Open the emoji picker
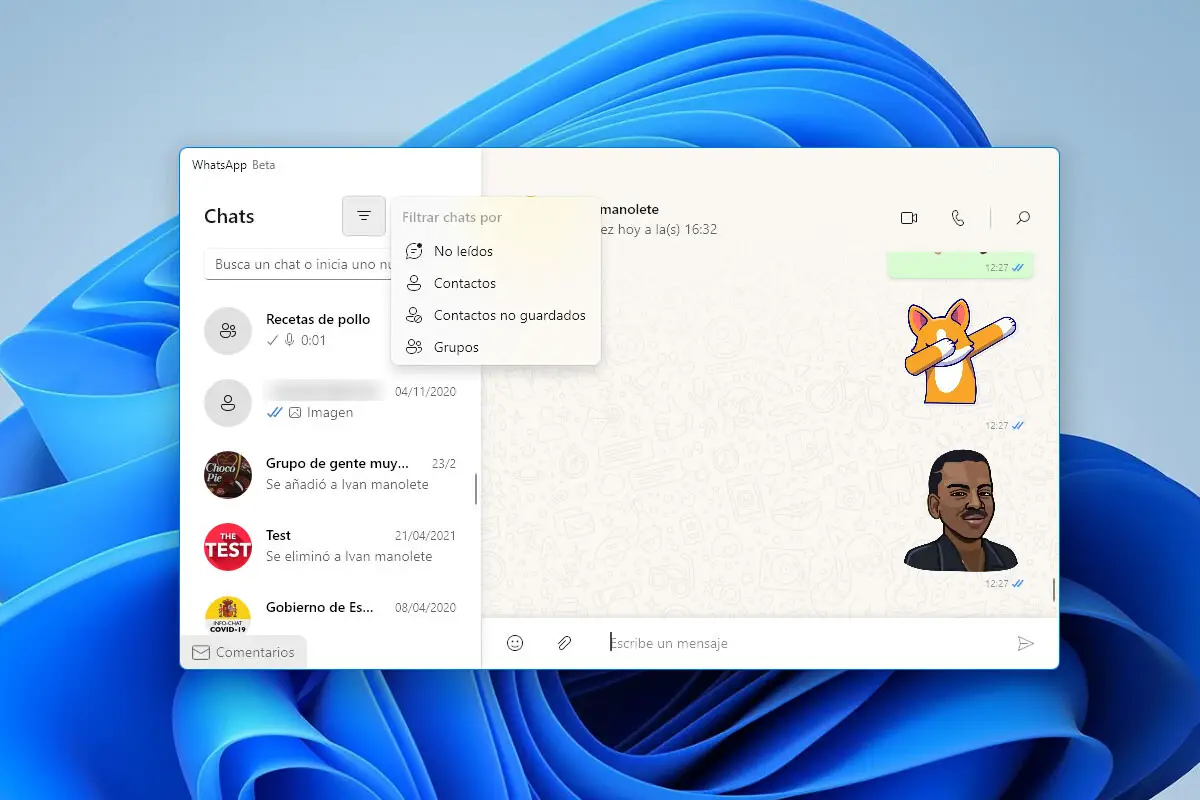This screenshot has width=1200, height=800. 515,643
